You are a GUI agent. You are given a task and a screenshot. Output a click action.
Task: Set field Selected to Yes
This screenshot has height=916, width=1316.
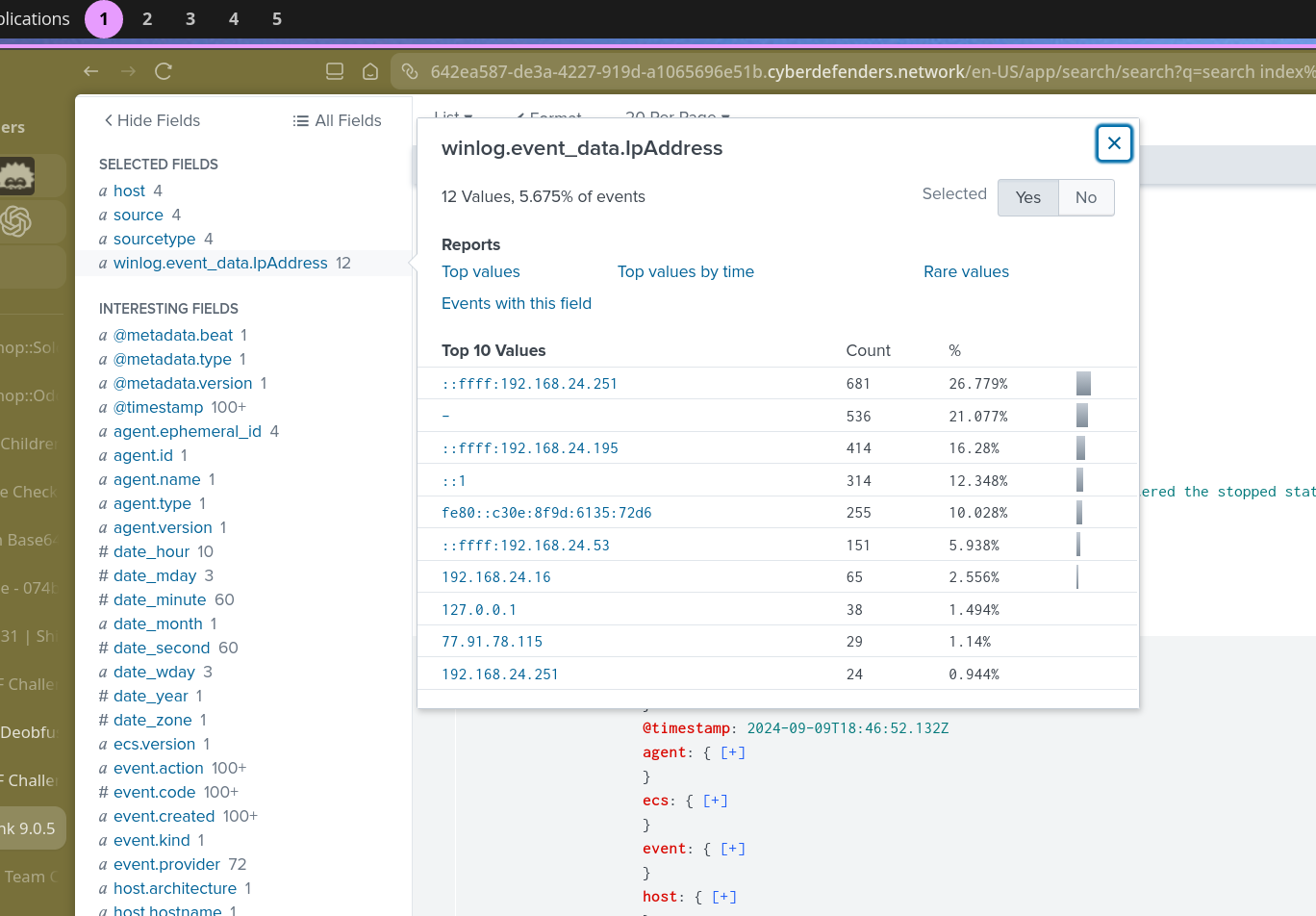point(1027,197)
